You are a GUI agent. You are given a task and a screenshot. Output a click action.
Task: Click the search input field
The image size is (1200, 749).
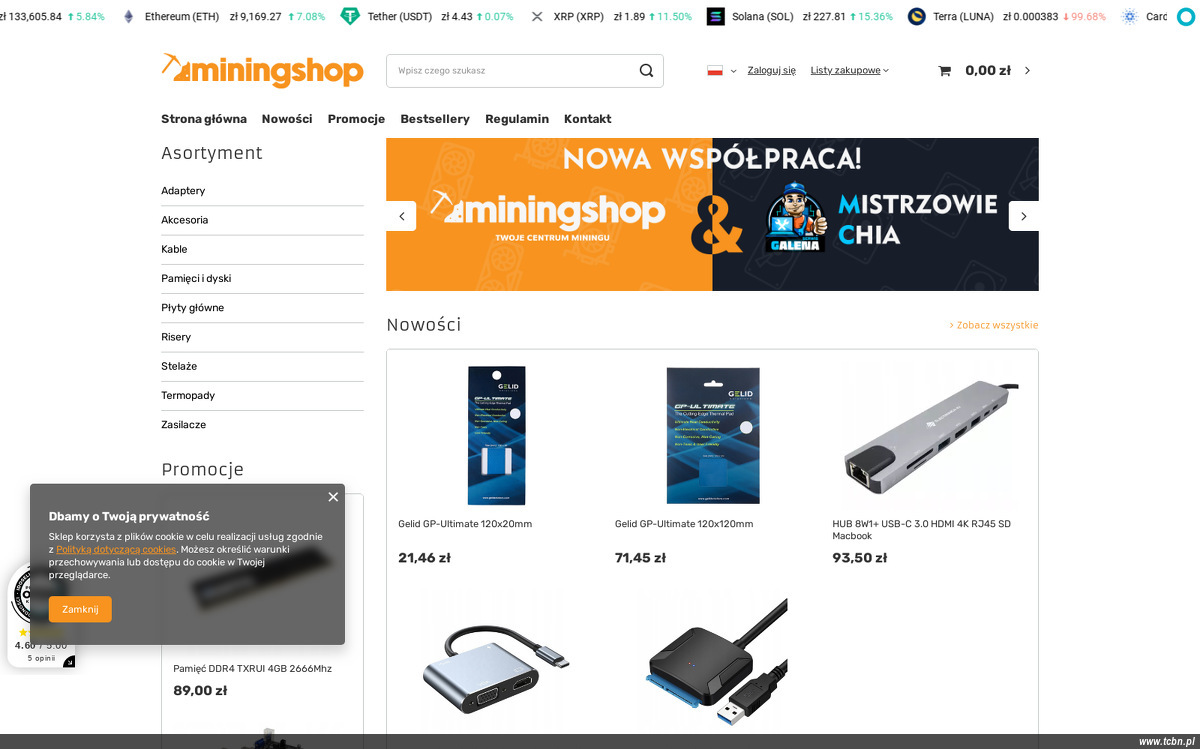coord(512,71)
